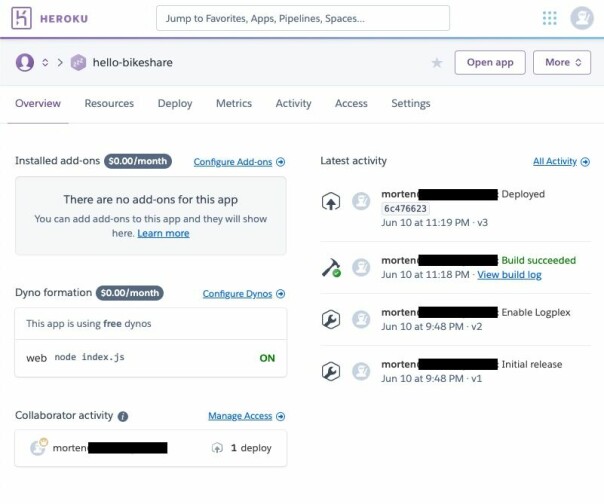Click the Dyno formation $0.00/month badge

(130, 293)
